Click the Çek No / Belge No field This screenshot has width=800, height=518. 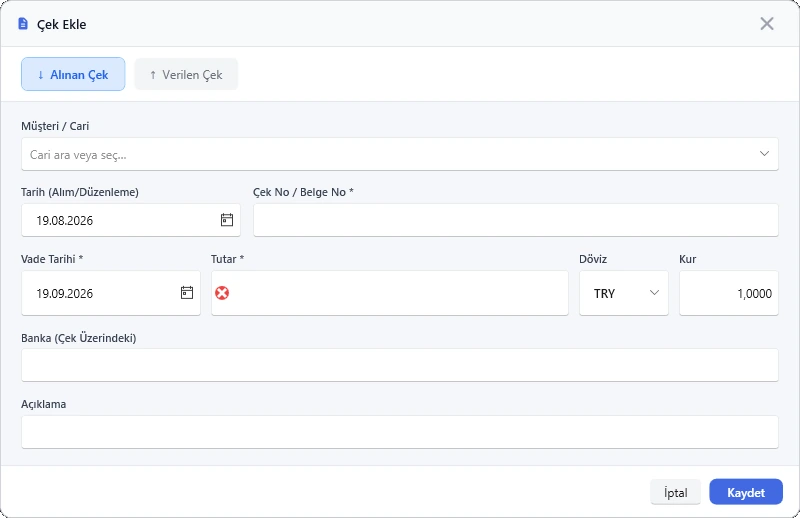(516, 220)
